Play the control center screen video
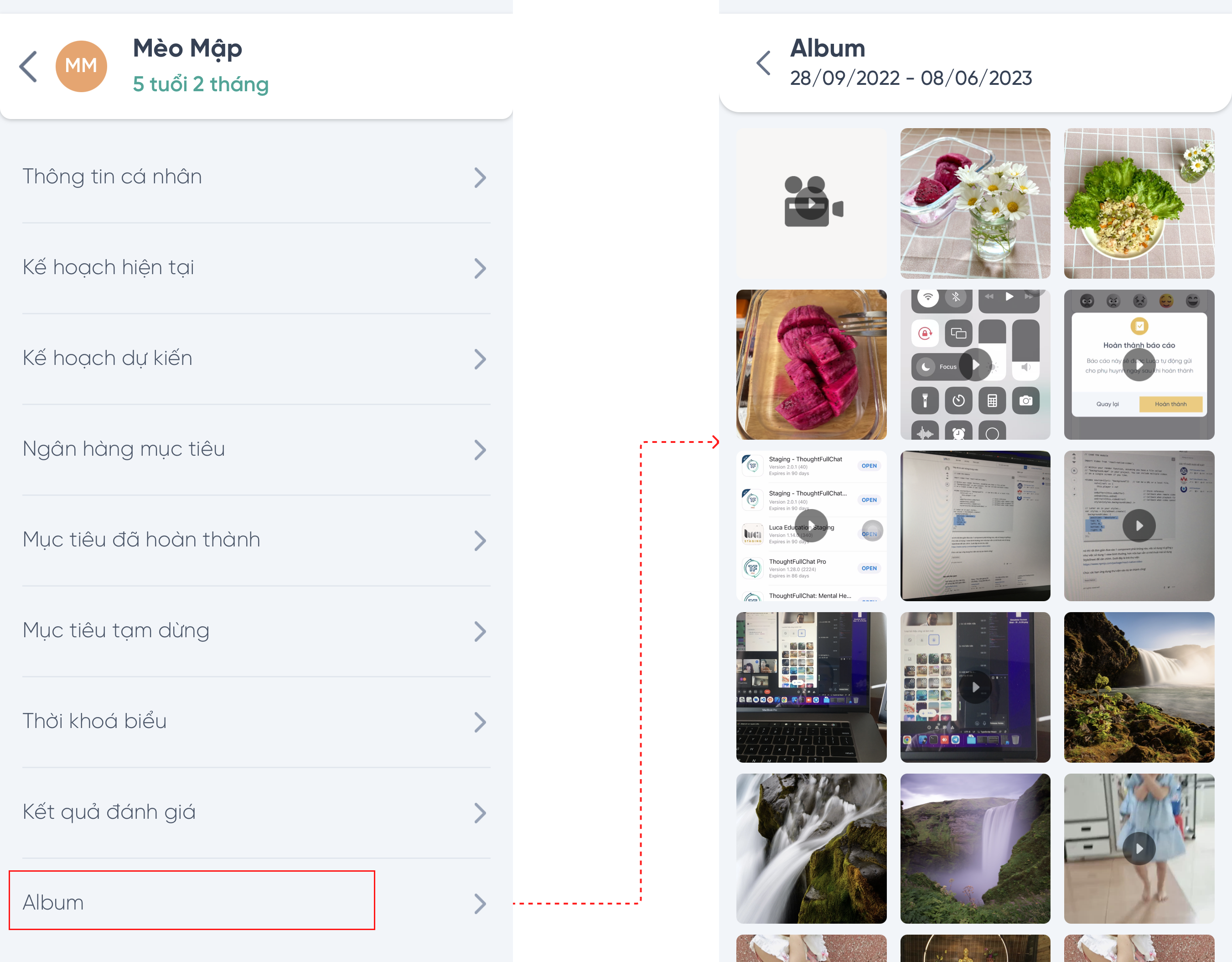 pos(975,364)
